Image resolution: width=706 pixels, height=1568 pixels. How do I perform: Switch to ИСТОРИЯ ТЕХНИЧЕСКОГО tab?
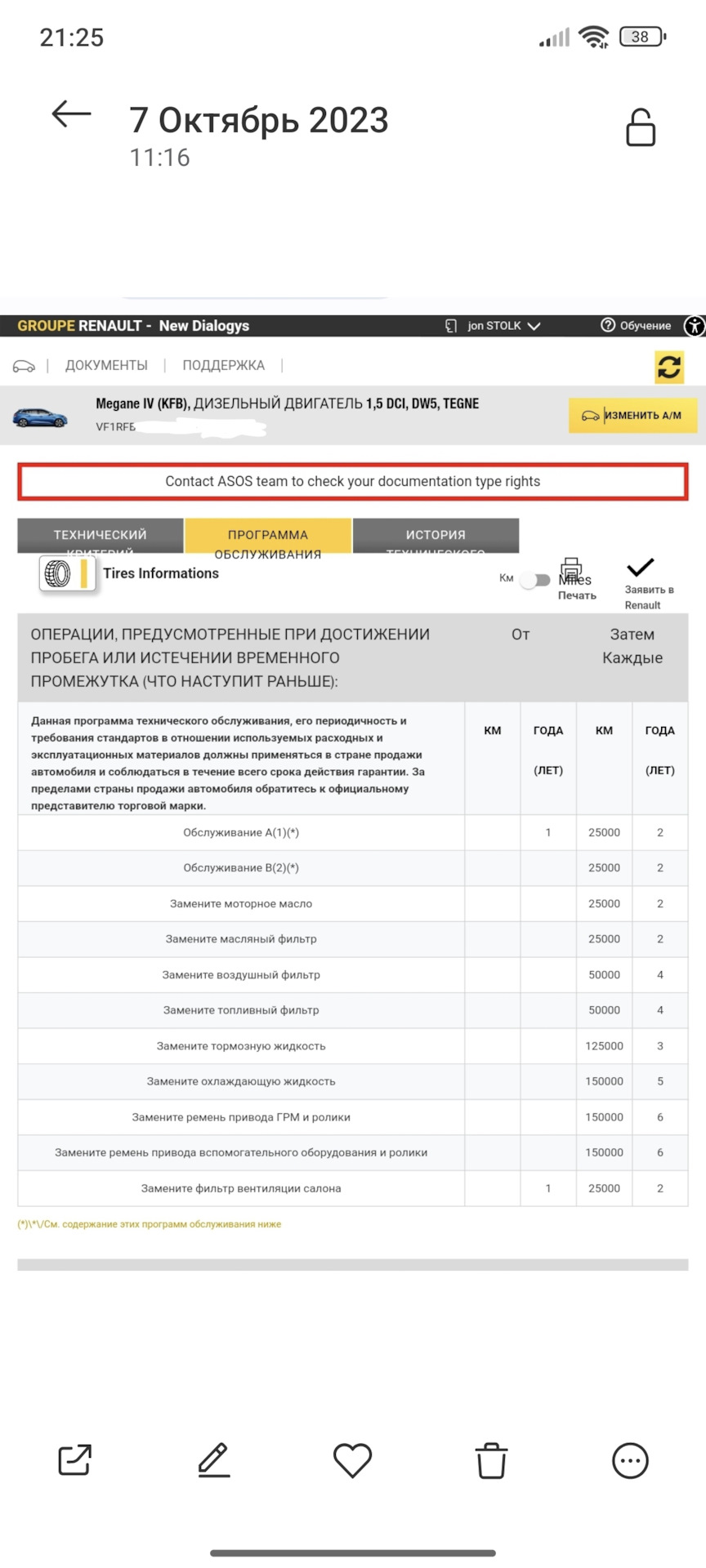(x=436, y=536)
